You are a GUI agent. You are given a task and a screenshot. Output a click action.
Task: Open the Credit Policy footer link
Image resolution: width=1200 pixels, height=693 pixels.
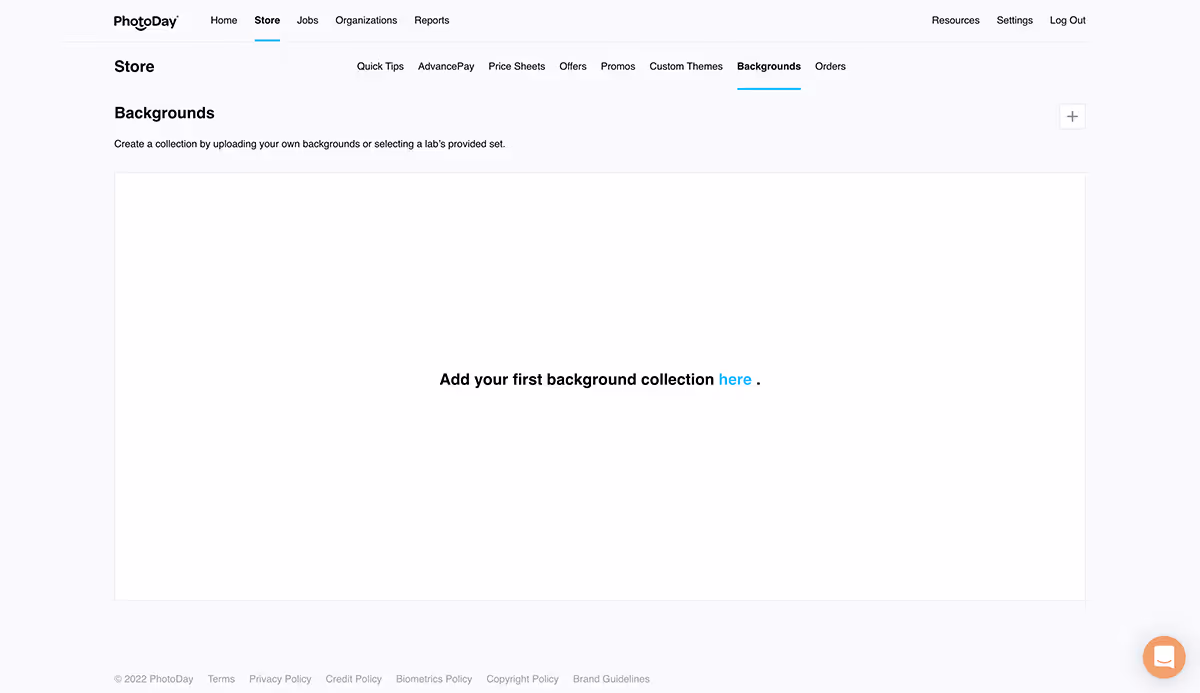click(354, 679)
